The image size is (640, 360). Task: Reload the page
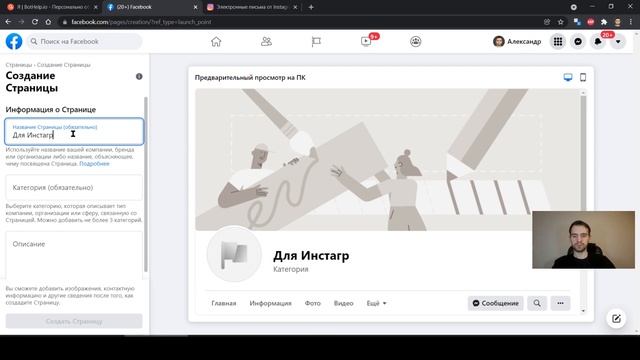click(35, 22)
